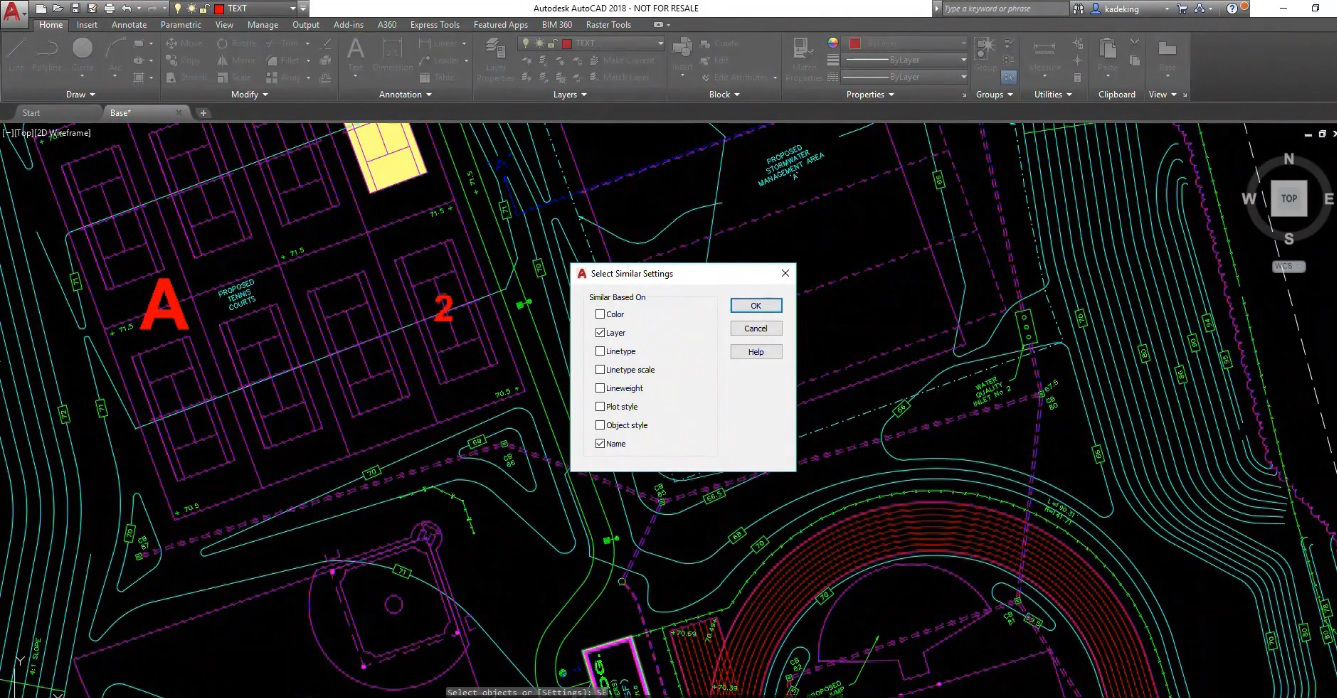Switch to the Annotate ribbon tab

coord(129,25)
